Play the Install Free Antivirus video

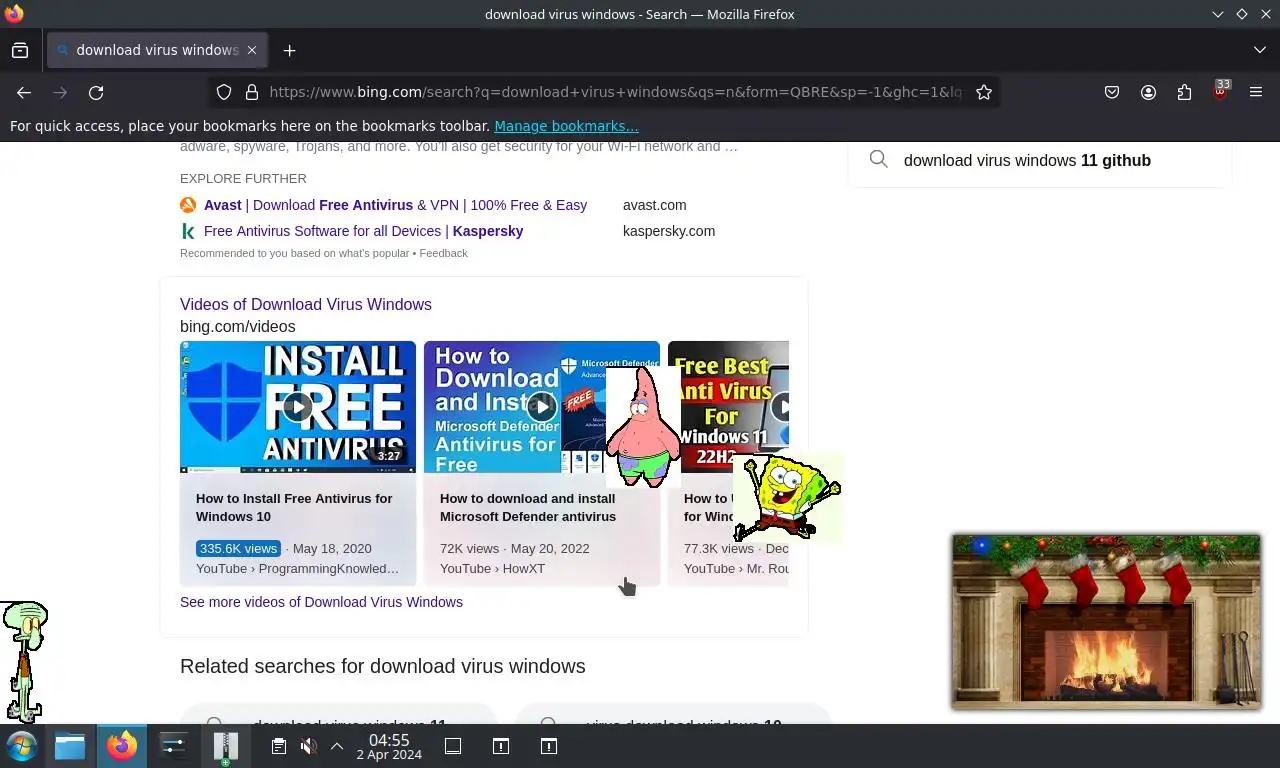(x=298, y=407)
